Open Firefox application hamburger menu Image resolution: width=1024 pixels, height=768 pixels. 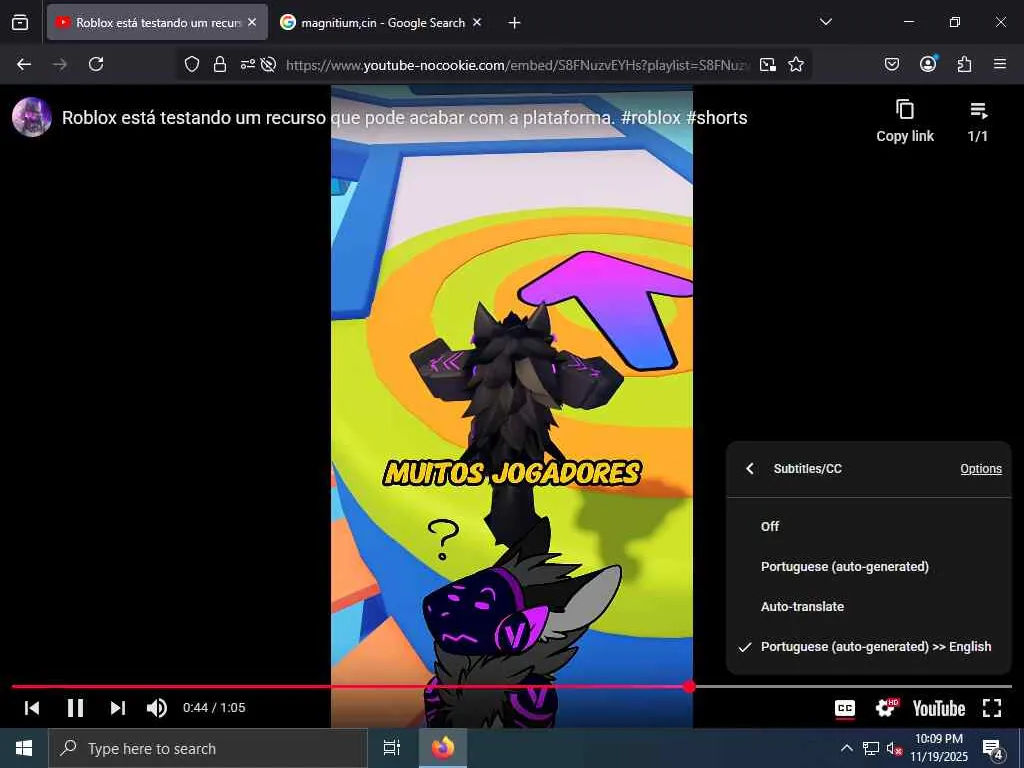point(1000,64)
